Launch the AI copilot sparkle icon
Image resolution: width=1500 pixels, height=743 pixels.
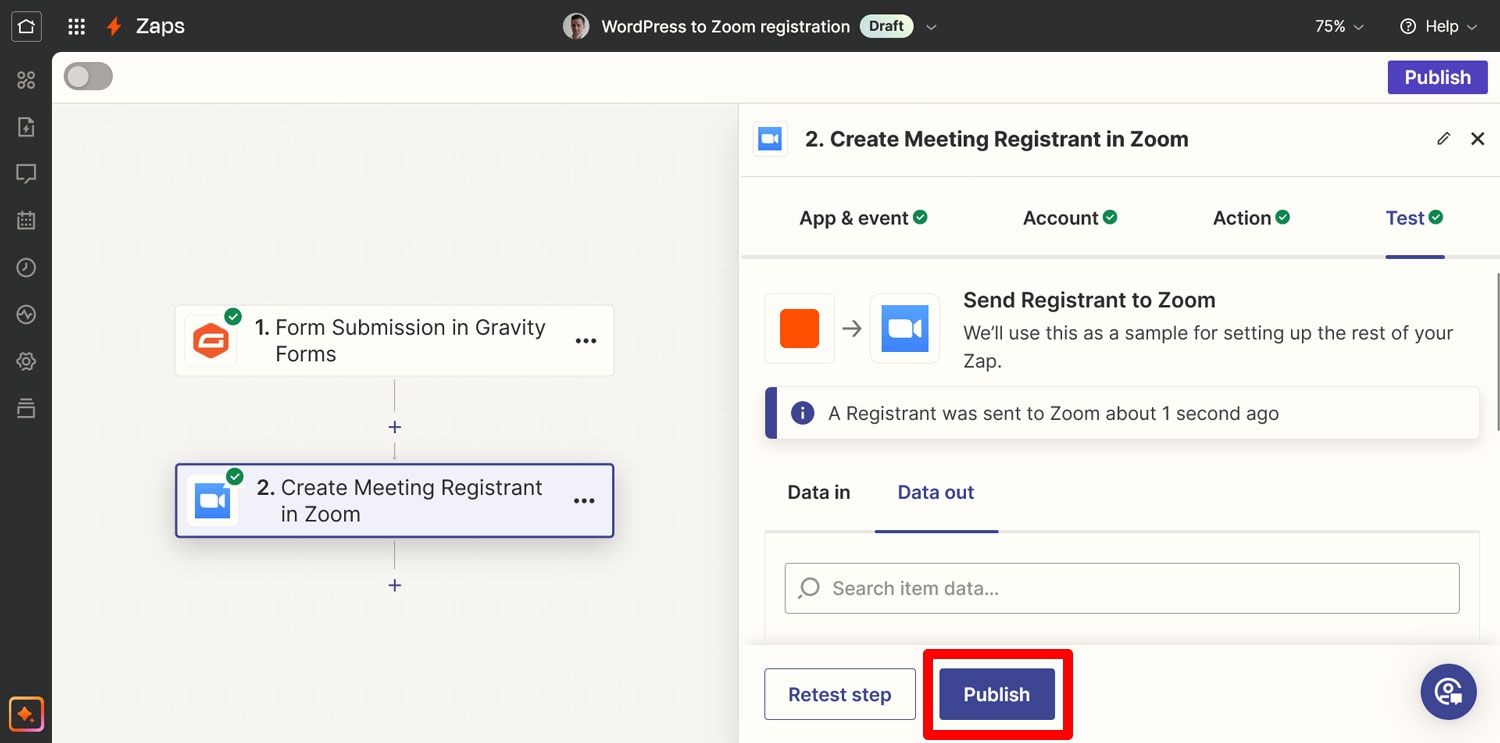(26, 715)
